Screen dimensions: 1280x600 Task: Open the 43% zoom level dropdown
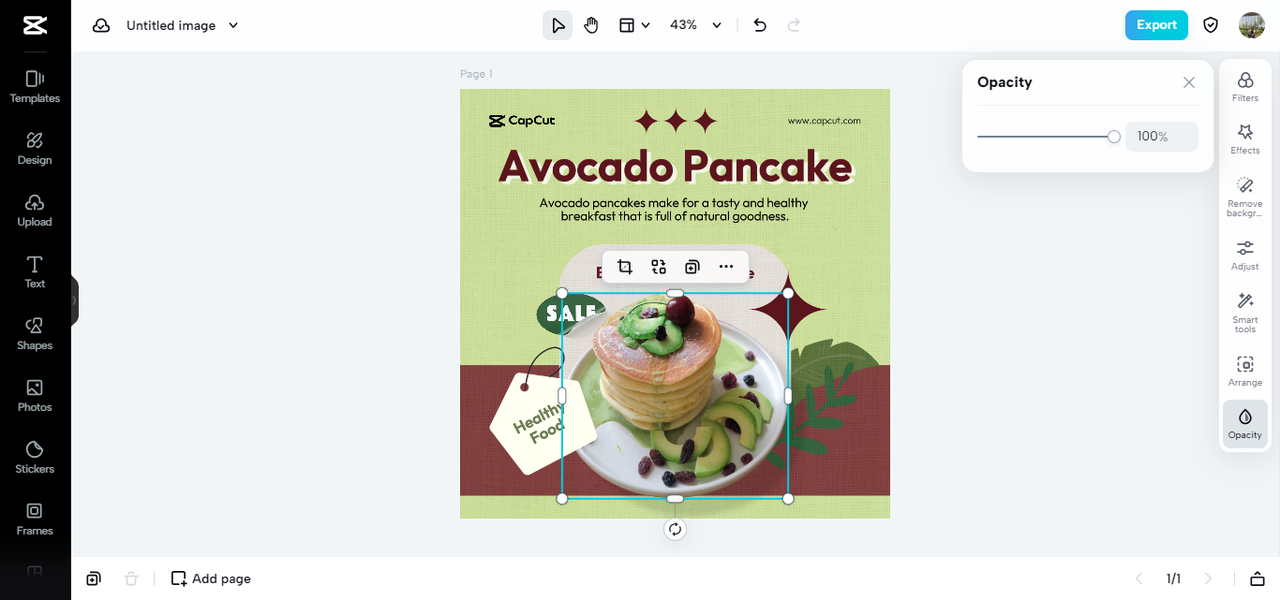pyautogui.click(x=696, y=25)
